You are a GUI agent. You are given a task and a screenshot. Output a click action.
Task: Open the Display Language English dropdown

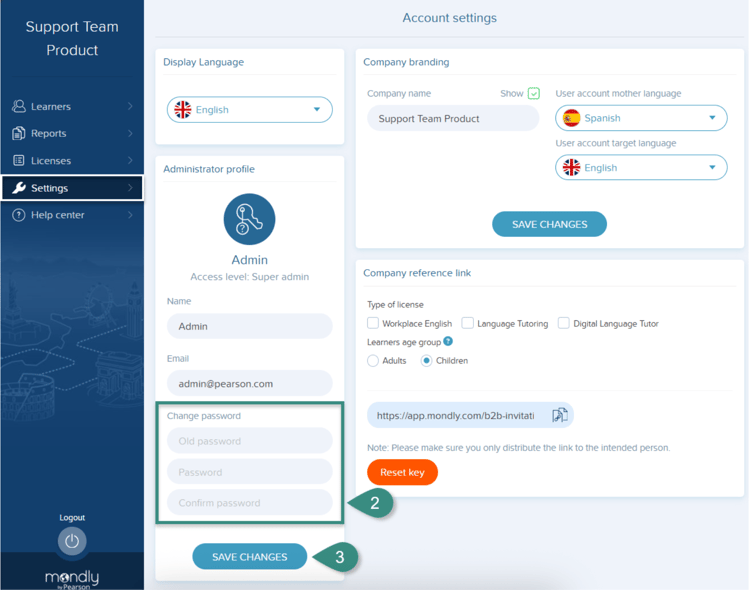point(249,110)
